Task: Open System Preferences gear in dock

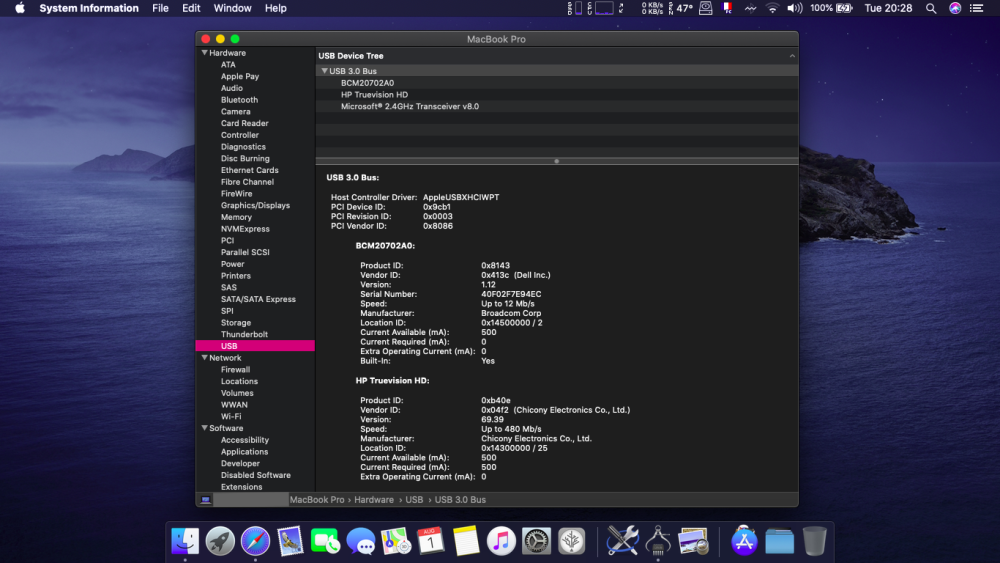Action: tap(536, 541)
